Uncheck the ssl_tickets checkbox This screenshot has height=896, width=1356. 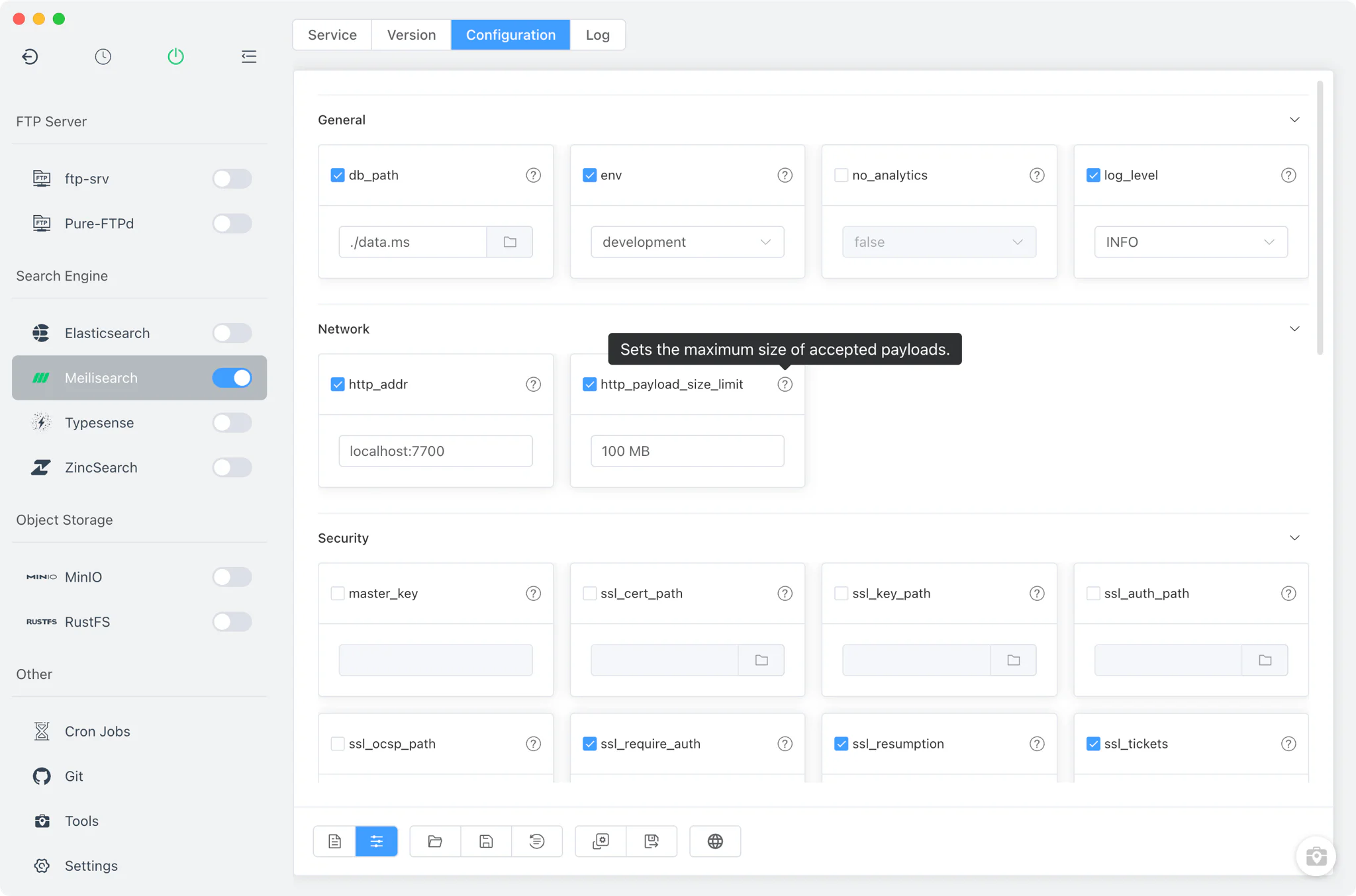click(x=1093, y=744)
